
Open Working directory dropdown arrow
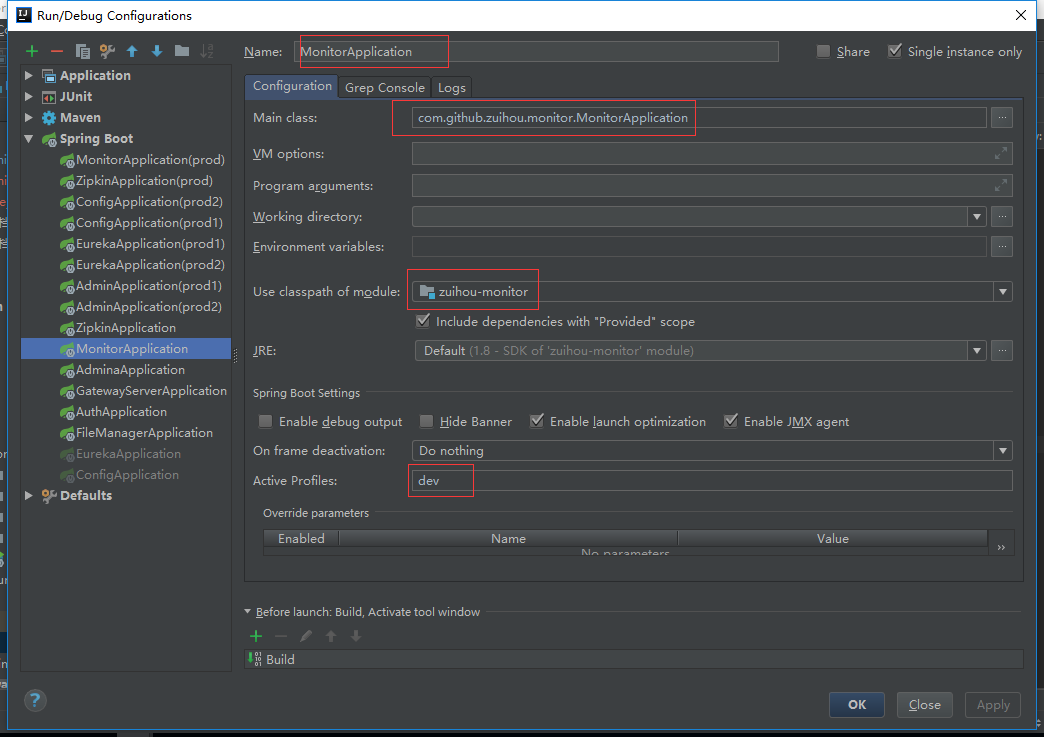pos(977,216)
